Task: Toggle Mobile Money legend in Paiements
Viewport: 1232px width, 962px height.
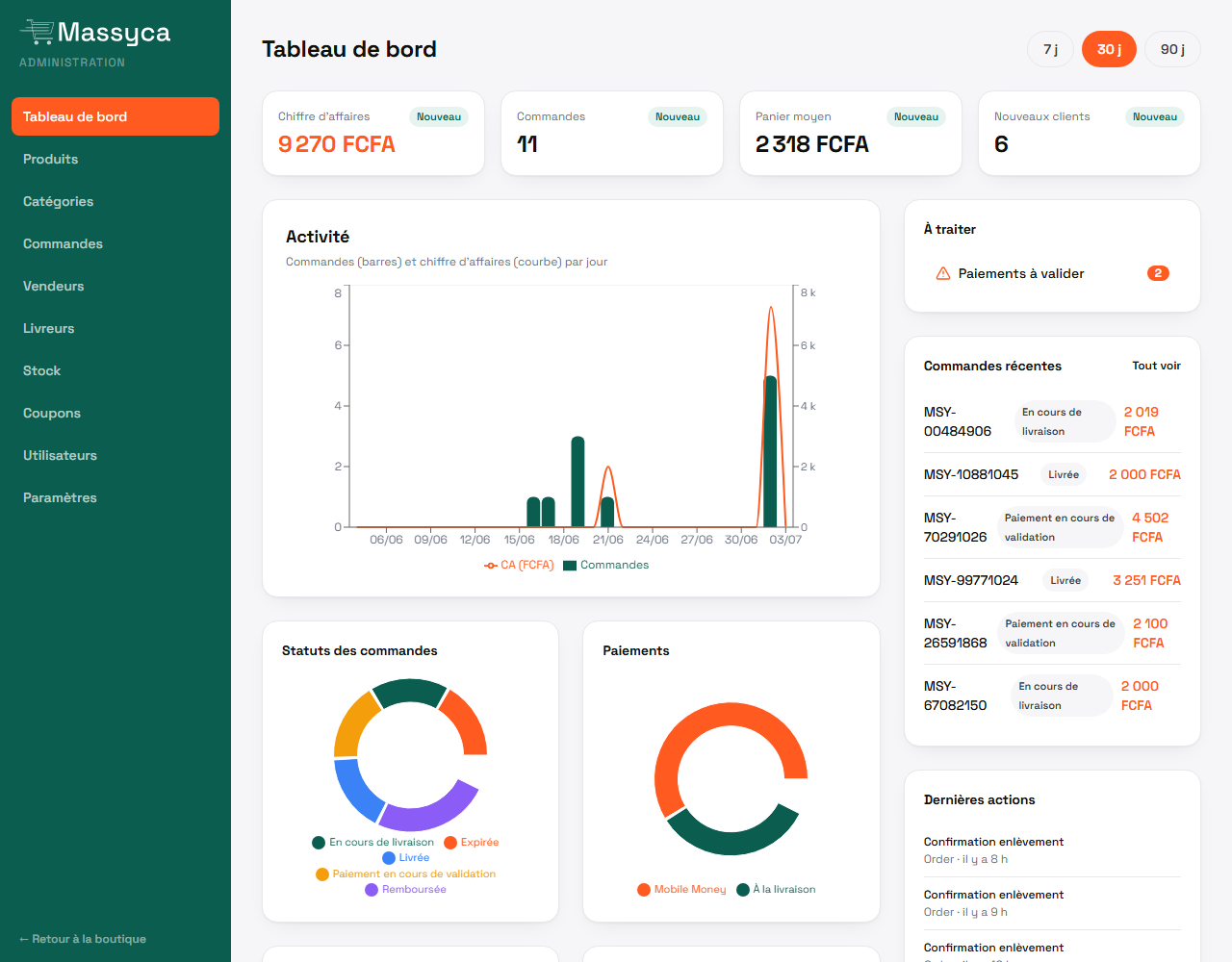Action: click(x=681, y=889)
